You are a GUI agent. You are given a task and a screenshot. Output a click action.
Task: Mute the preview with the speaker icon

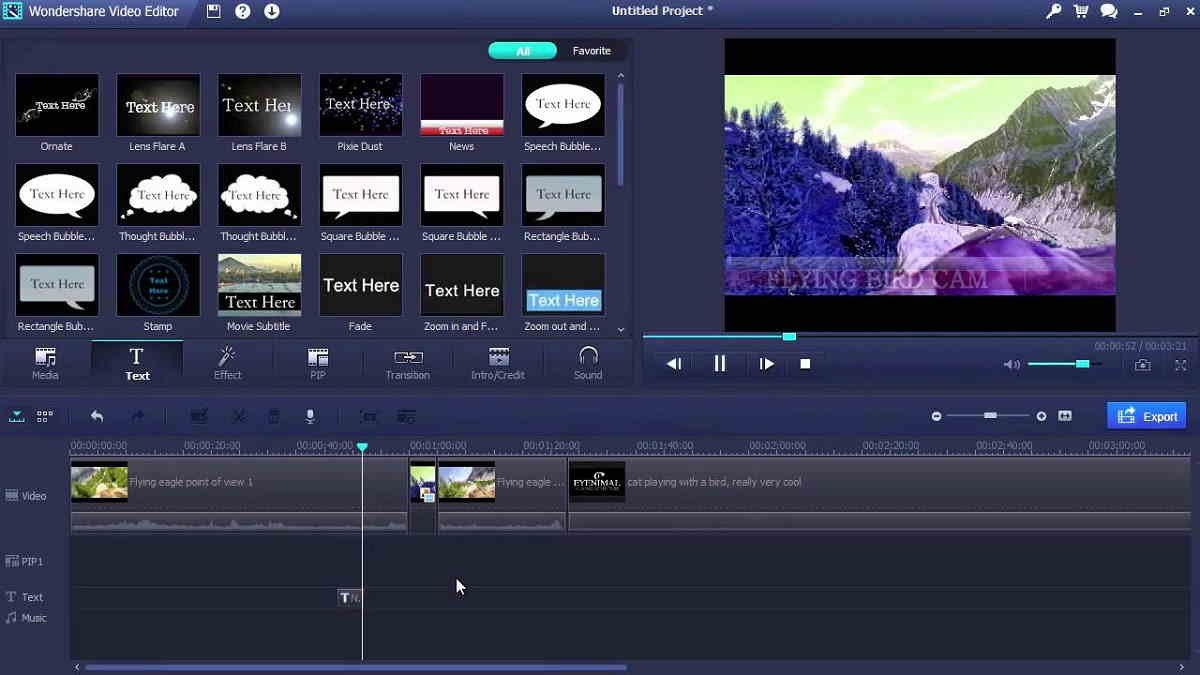click(x=1010, y=365)
